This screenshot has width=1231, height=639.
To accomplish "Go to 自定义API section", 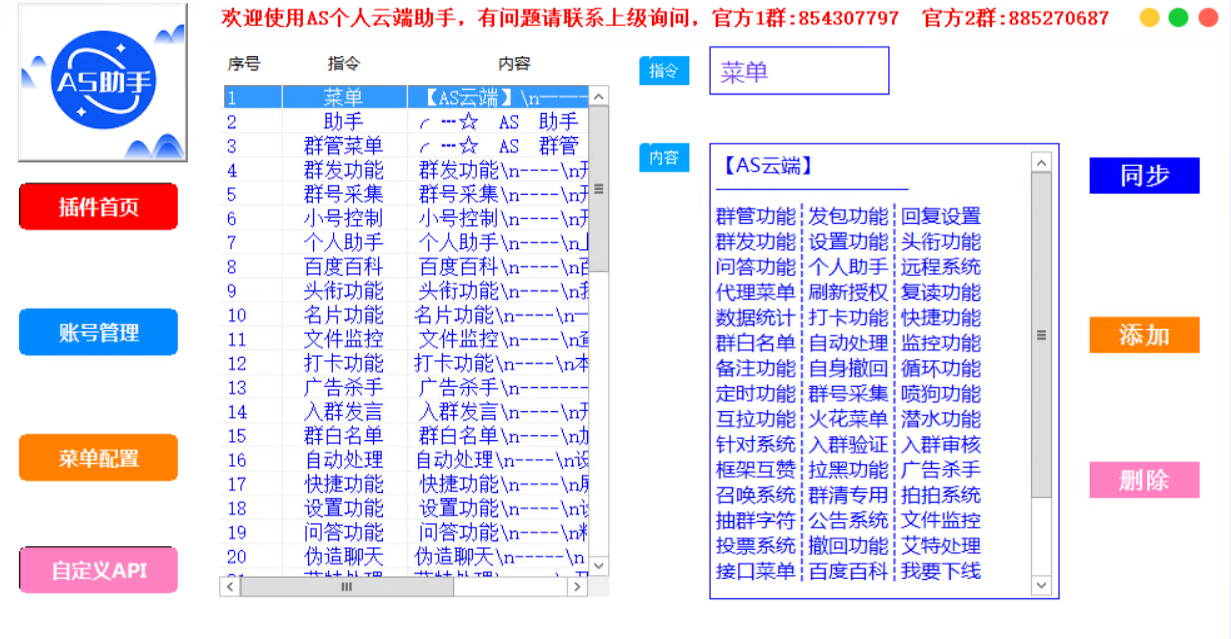I will pyautogui.click(x=98, y=571).
